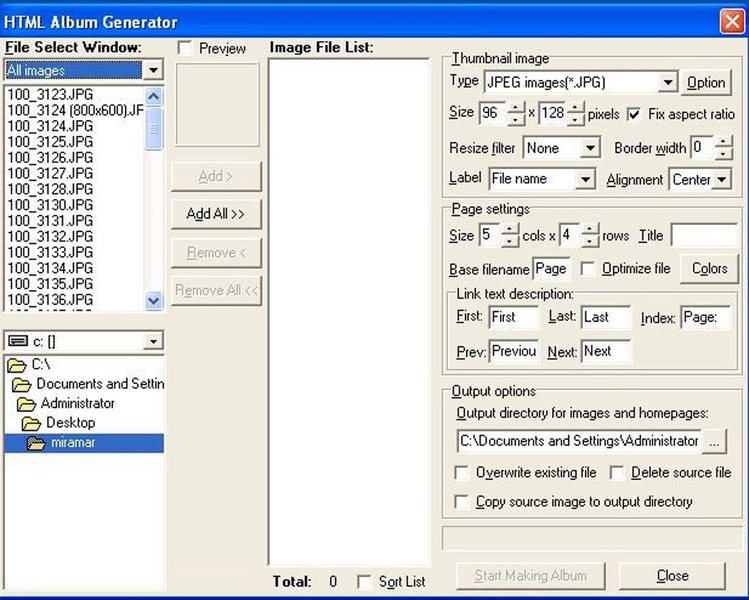Click the Start Making Album button

point(530,576)
